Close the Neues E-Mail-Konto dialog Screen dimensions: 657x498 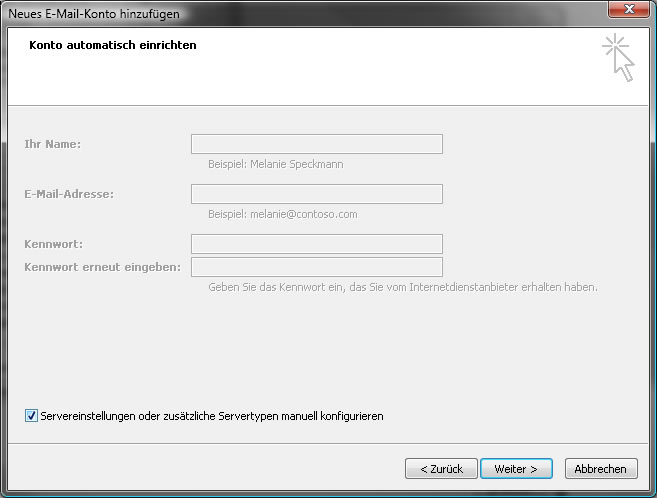[629, 9]
